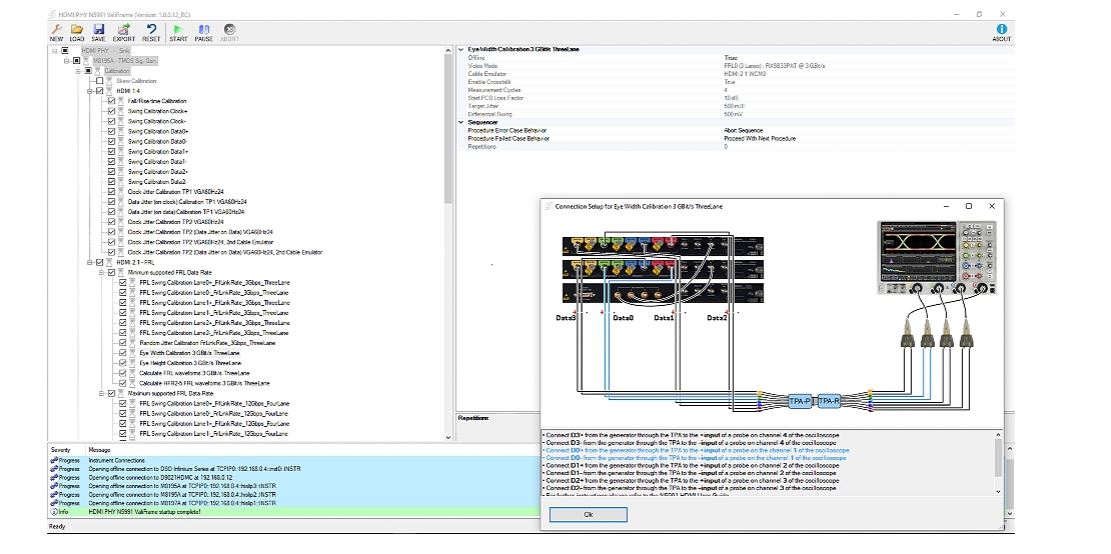The height and width of the screenshot is (554, 1111).
Task: Collapse the HDMI PHY - Sink root node
Action: pos(55,51)
